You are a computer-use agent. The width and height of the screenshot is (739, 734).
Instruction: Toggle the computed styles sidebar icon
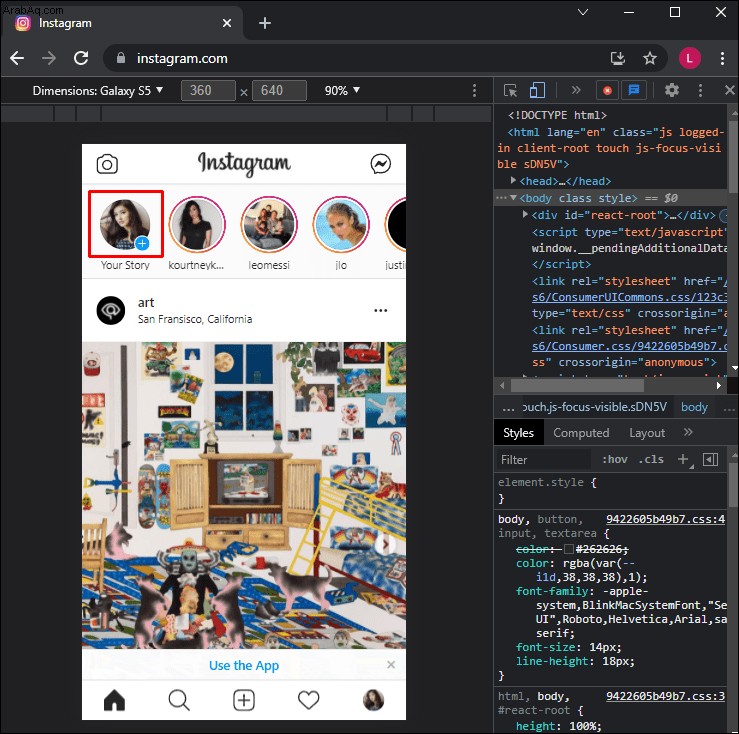tap(710, 459)
